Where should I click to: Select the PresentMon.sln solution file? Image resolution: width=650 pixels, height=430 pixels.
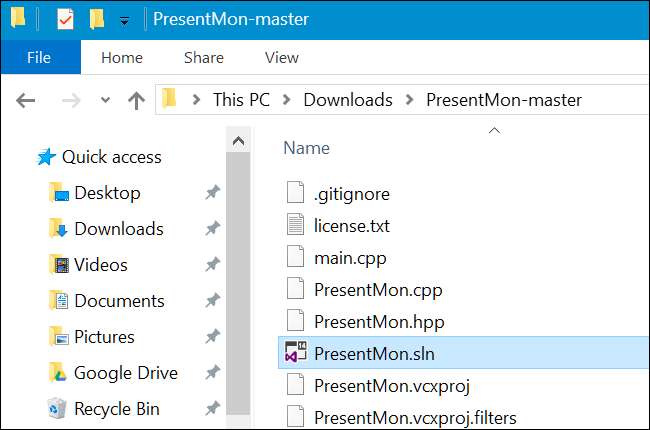pos(374,353)
